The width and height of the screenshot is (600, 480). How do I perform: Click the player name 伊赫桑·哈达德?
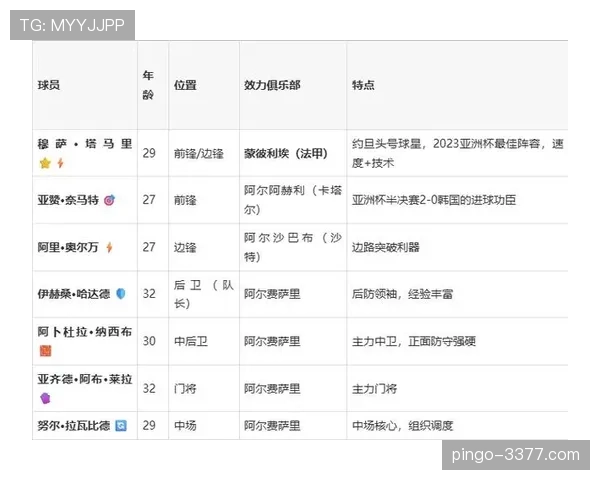coord(74,294)
